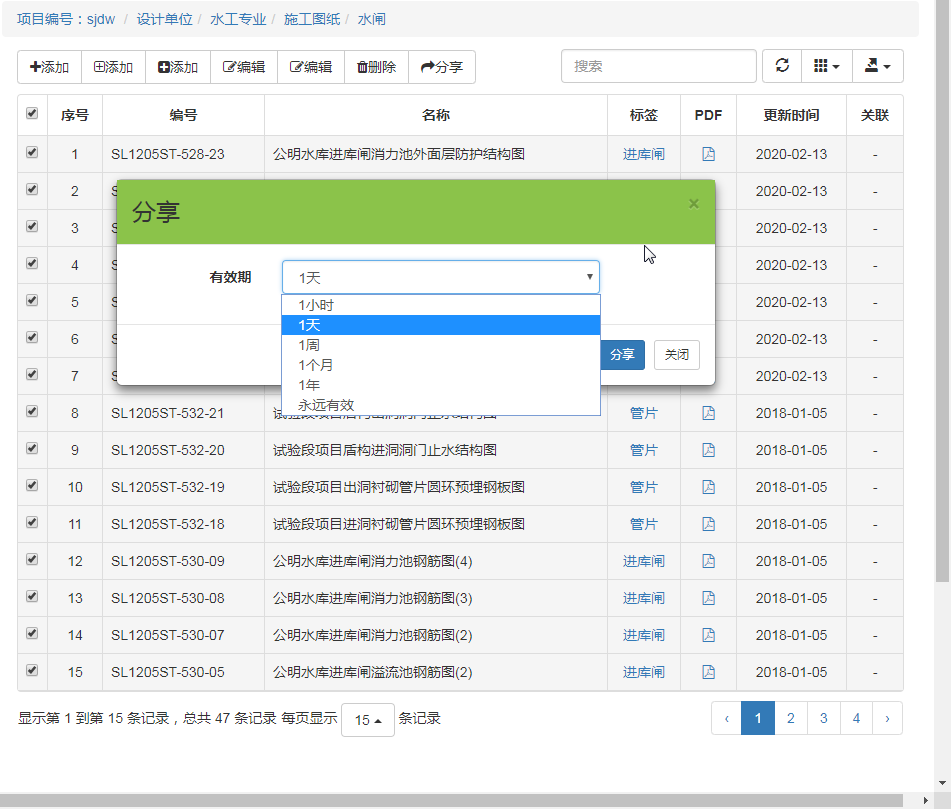Click the outlined plus-square 添加 button
The height and width of the screenshot is (809, 951).
tap(113, 67)
